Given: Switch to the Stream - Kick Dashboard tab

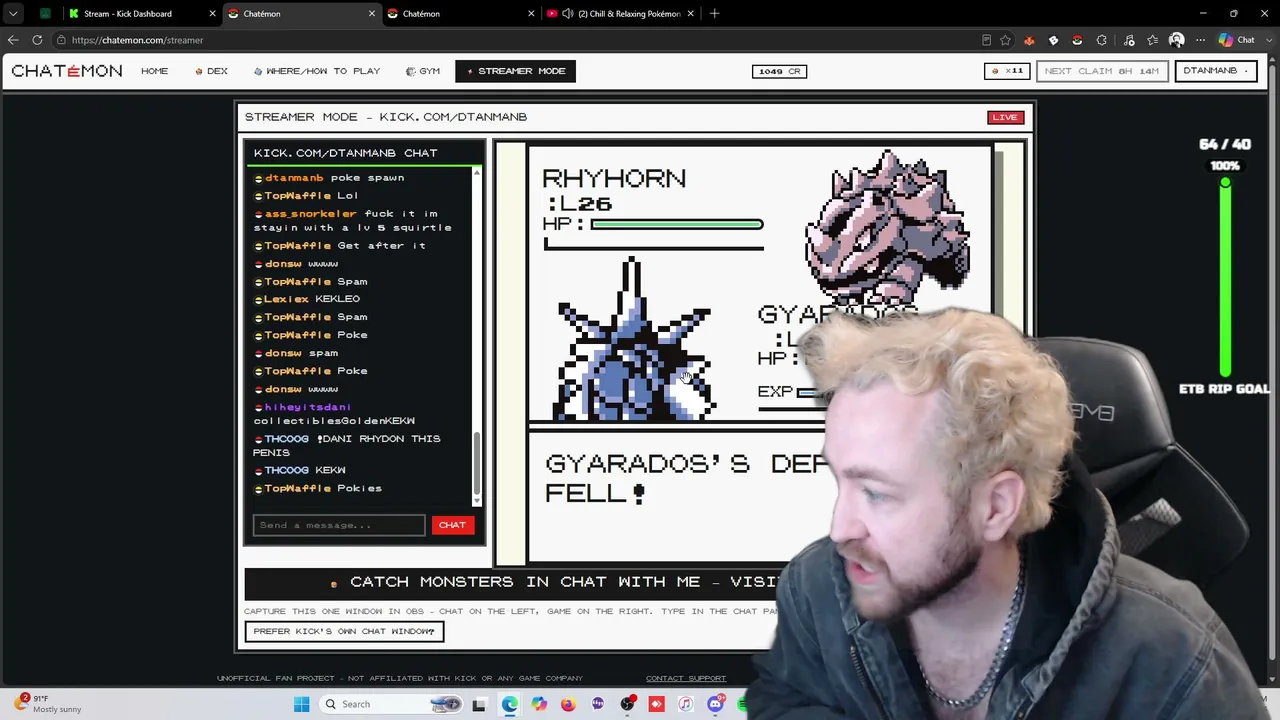Looking at the screenshot, I should pos(138,14).
